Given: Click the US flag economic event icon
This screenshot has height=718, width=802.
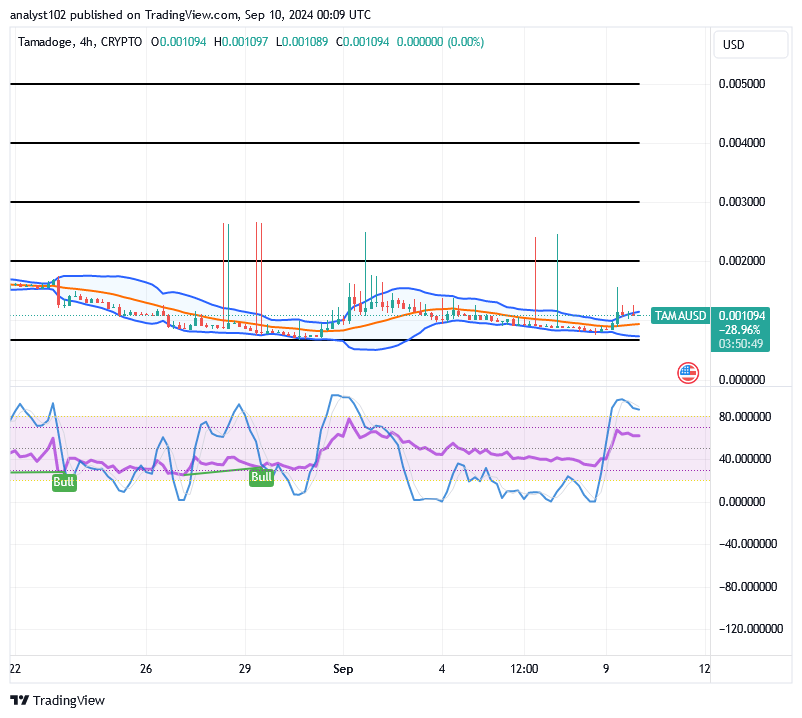Looking at the screenshot, I should tap(688, 373).
